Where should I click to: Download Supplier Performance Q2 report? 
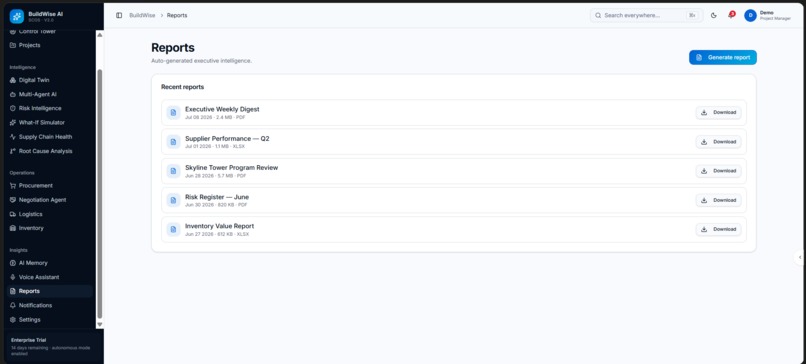point(719,142)
